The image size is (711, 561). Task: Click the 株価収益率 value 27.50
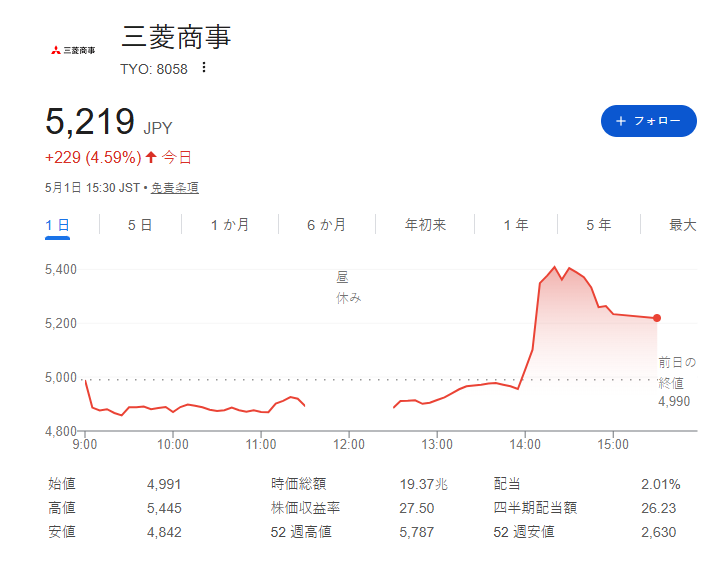point(417,508)
